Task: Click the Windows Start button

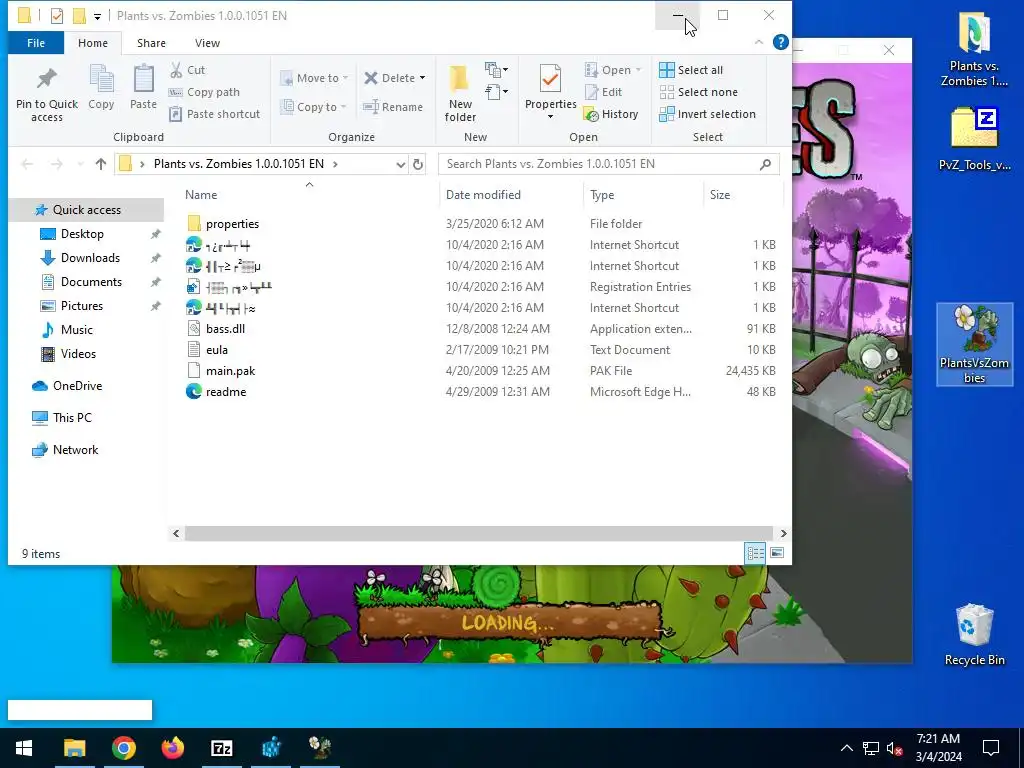Action: point(24,748)
